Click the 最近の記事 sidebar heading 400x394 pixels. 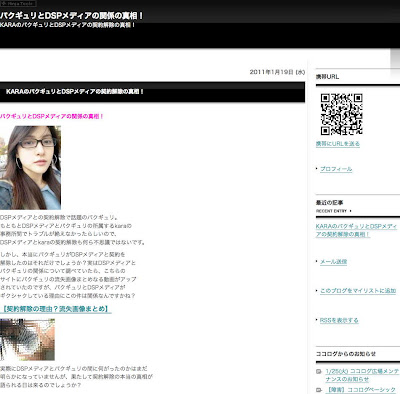point(329,202)
